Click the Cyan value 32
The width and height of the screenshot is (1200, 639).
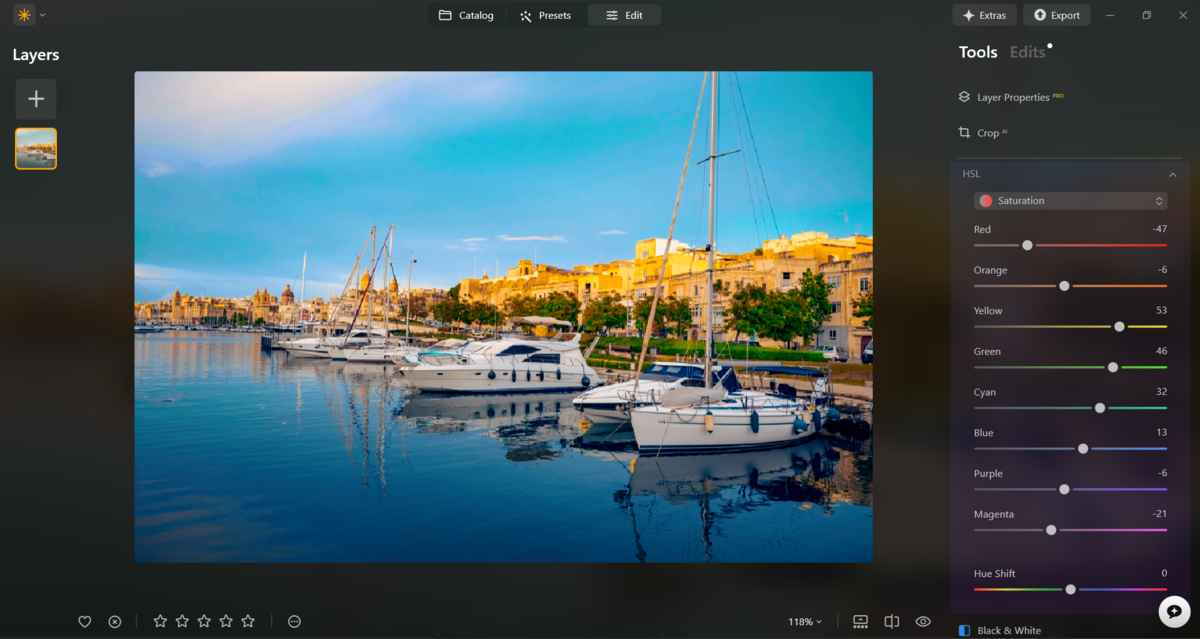pyautogui.click(x=1161, y=392)
